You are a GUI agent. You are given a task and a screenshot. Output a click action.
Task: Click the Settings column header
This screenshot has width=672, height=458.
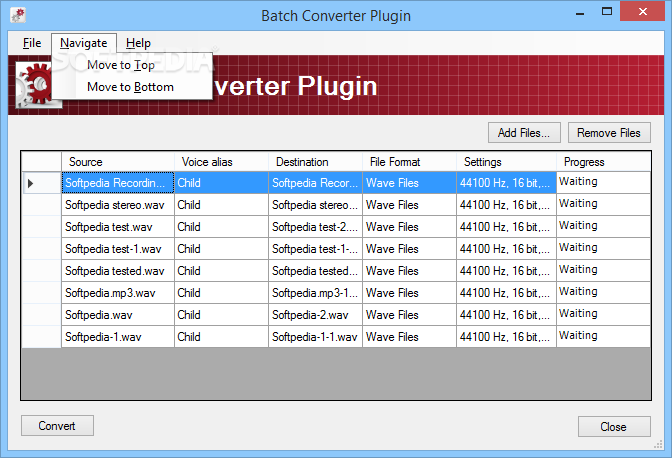click(506, 162)
